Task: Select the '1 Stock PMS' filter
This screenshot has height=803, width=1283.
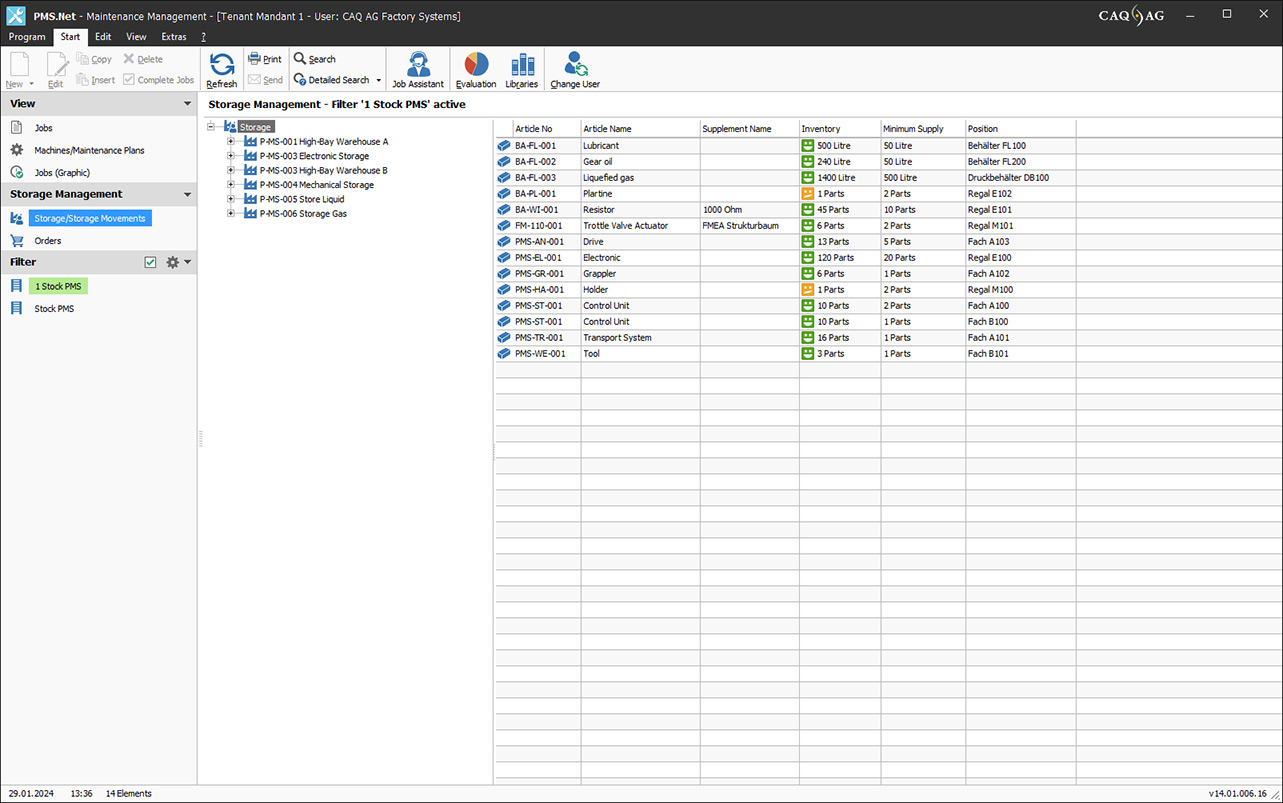Action: click(58, 286)
